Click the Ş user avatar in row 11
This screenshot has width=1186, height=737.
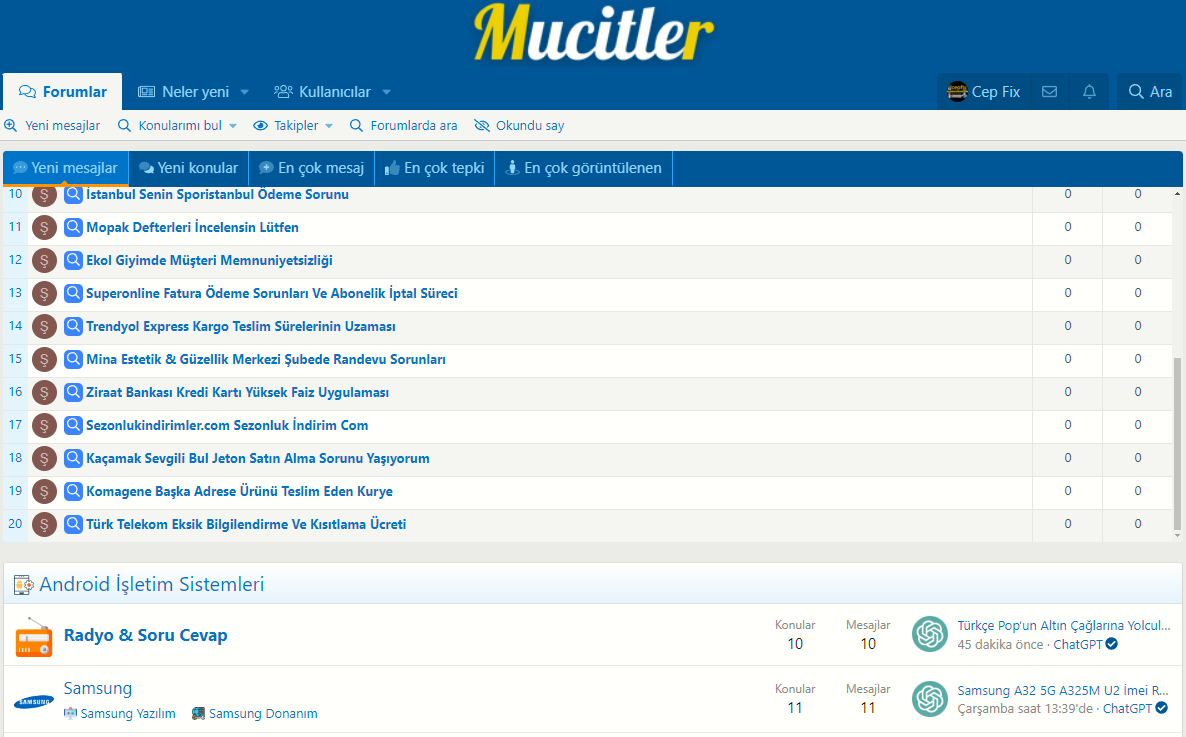tap(45, 228)
